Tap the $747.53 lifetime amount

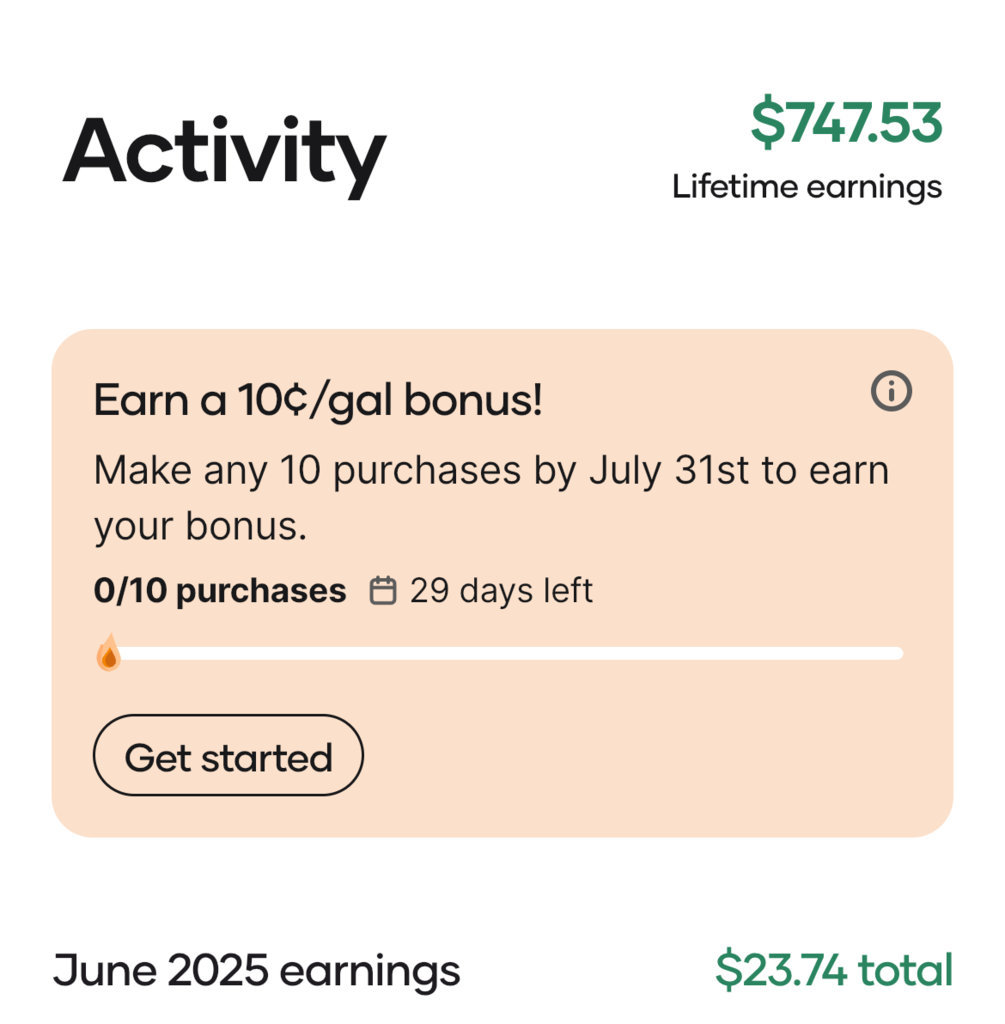pyautogui.click(x=846, y=121)
